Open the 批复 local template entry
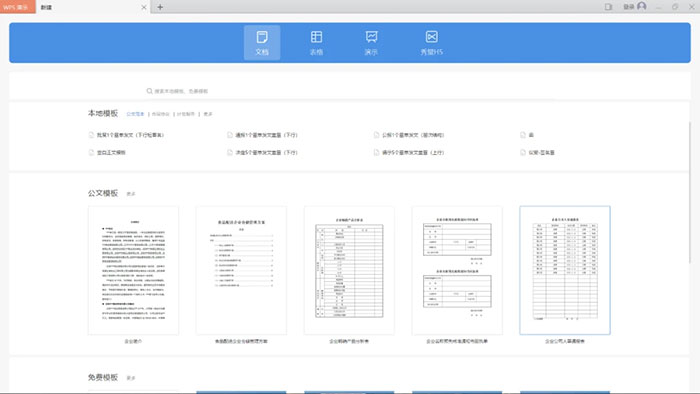Viewport: 700px width, 394px height. point(126,135)
